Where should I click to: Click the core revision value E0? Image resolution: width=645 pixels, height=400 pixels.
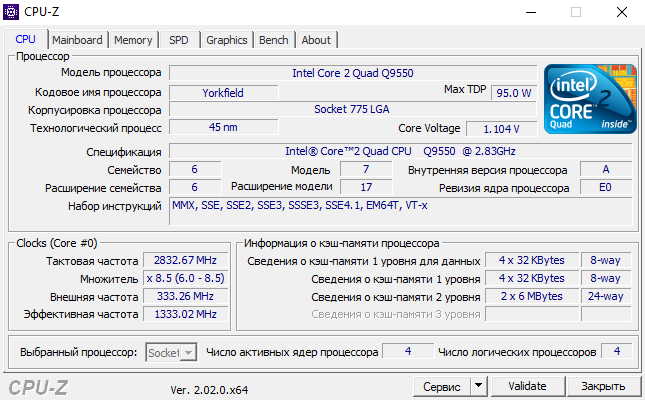[x=606, y=187]
